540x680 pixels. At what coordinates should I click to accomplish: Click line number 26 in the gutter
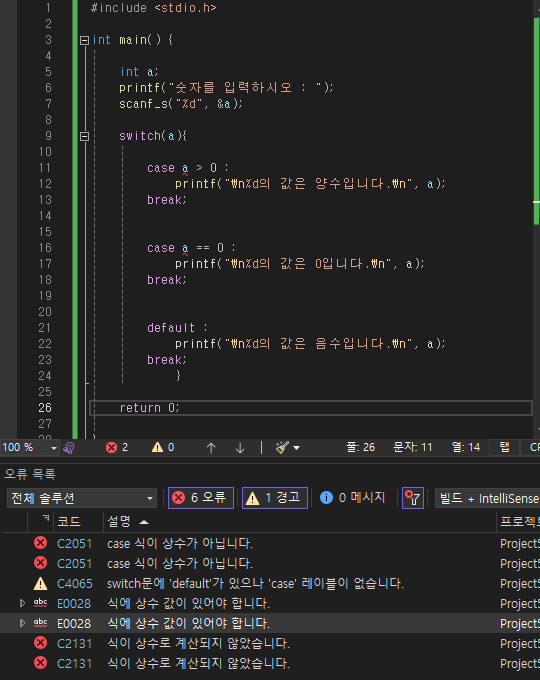45,408
